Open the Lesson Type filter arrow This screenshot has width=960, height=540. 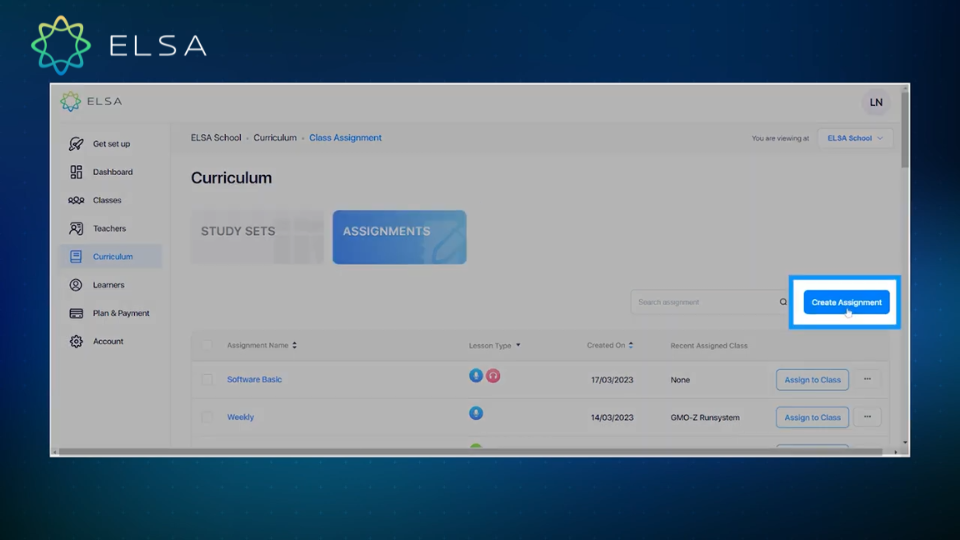pos(518,345)
